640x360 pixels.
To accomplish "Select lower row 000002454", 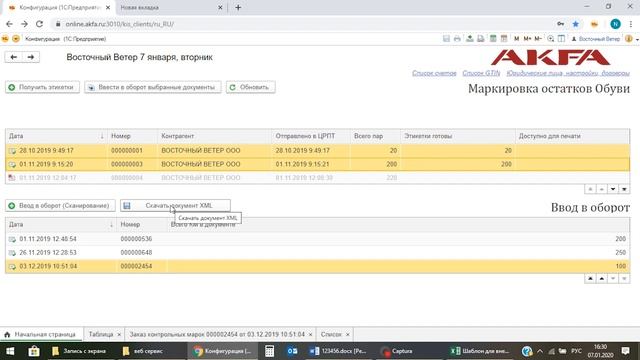I will [318, 266].
